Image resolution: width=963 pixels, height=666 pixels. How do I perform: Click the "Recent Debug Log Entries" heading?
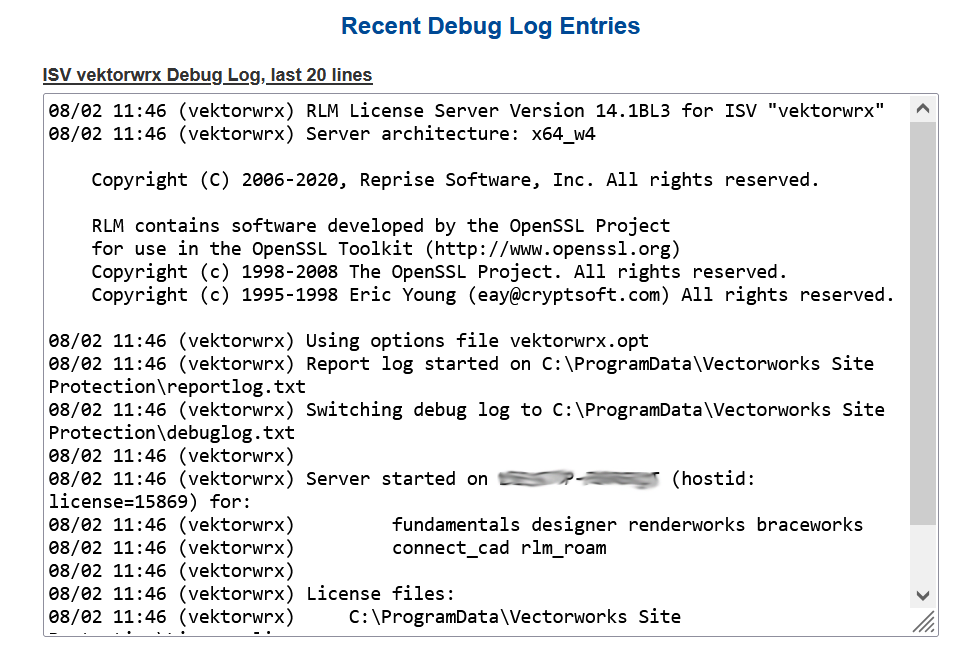[x=491, y=26]
